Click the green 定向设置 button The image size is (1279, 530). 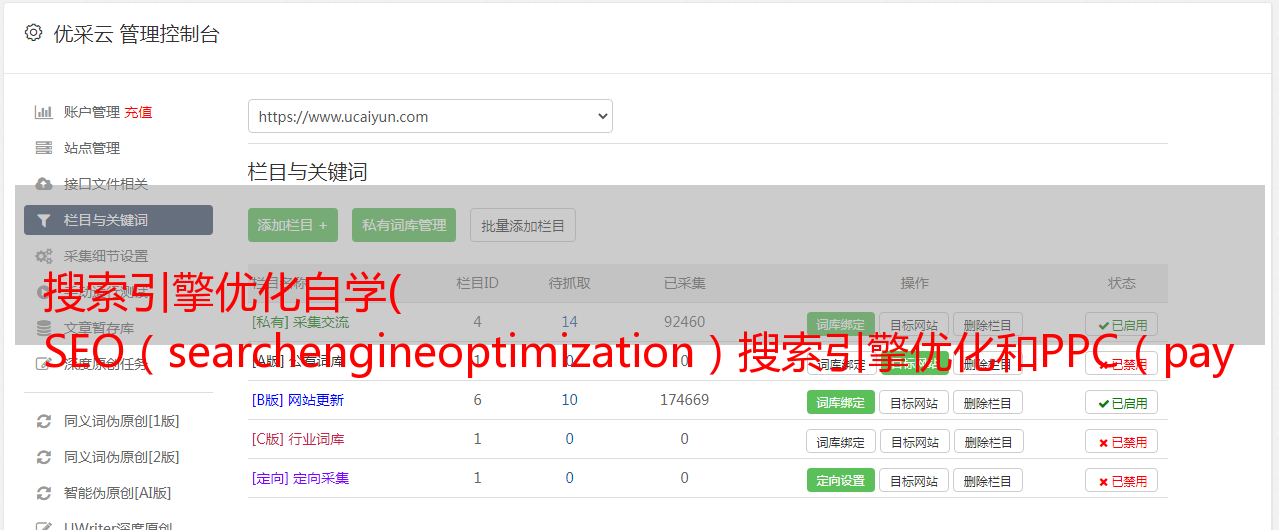click(841, 480)
